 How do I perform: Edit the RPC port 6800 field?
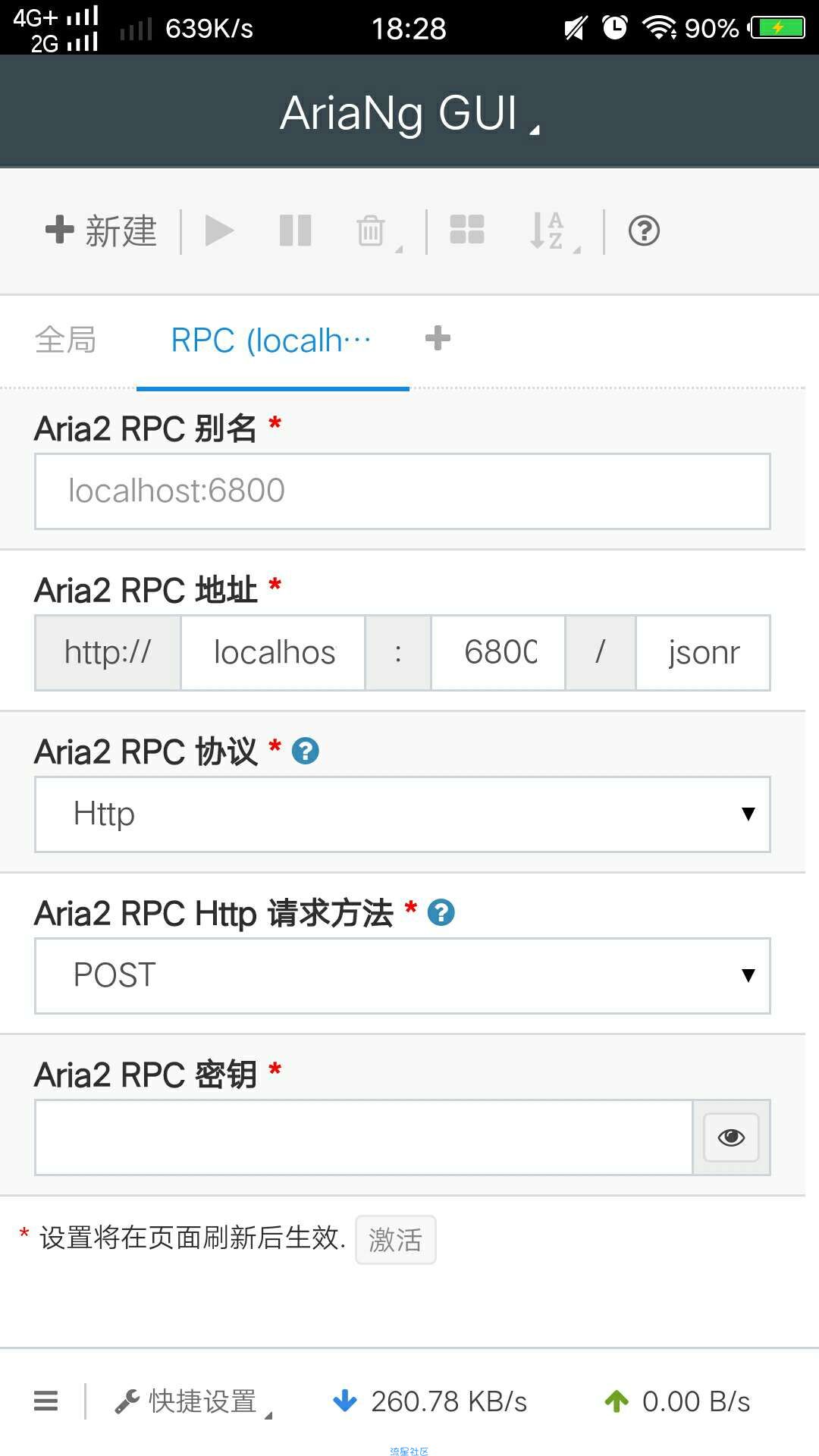[498, 653]
